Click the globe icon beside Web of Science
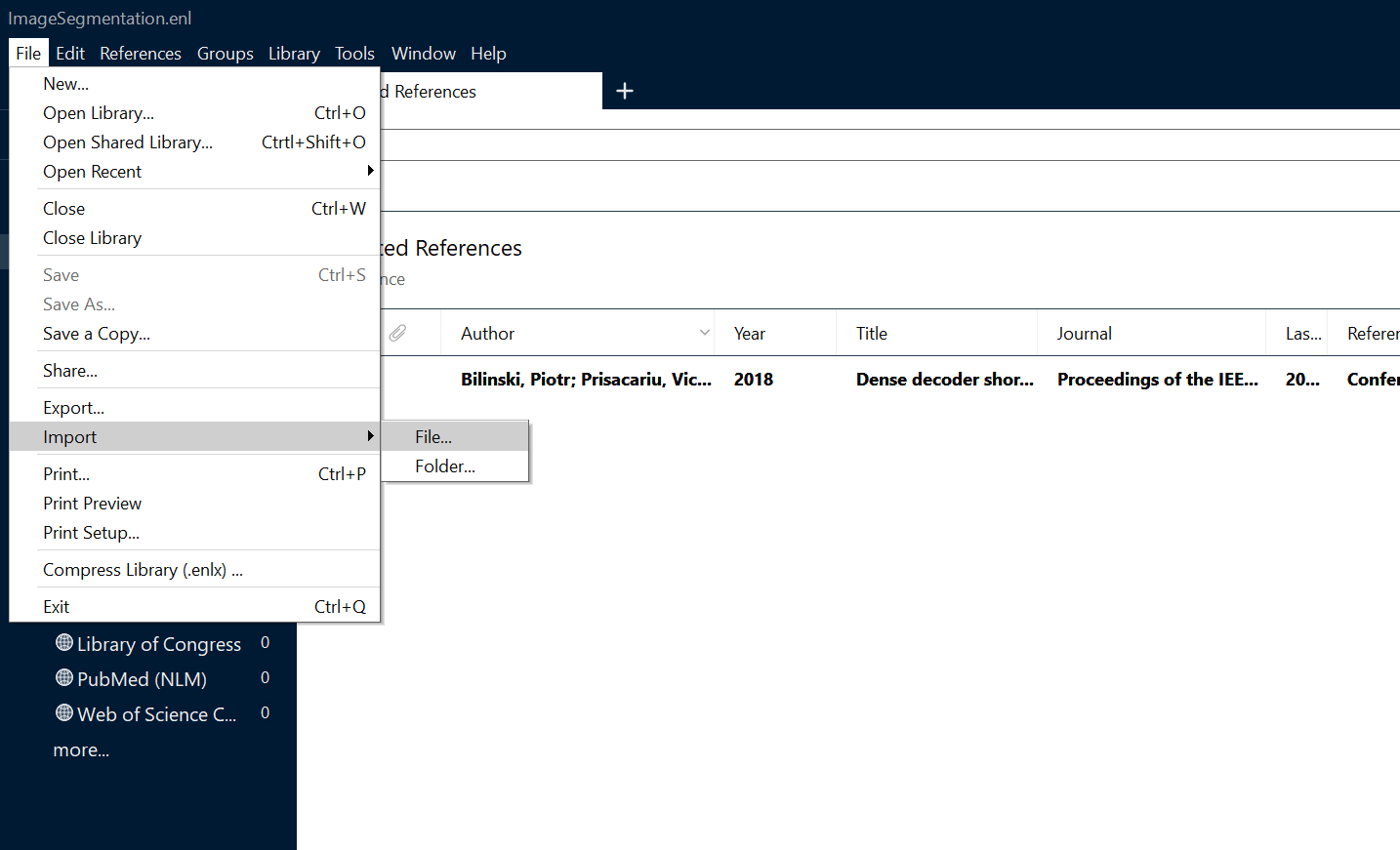1400x850 pixels. coord(64,712)
